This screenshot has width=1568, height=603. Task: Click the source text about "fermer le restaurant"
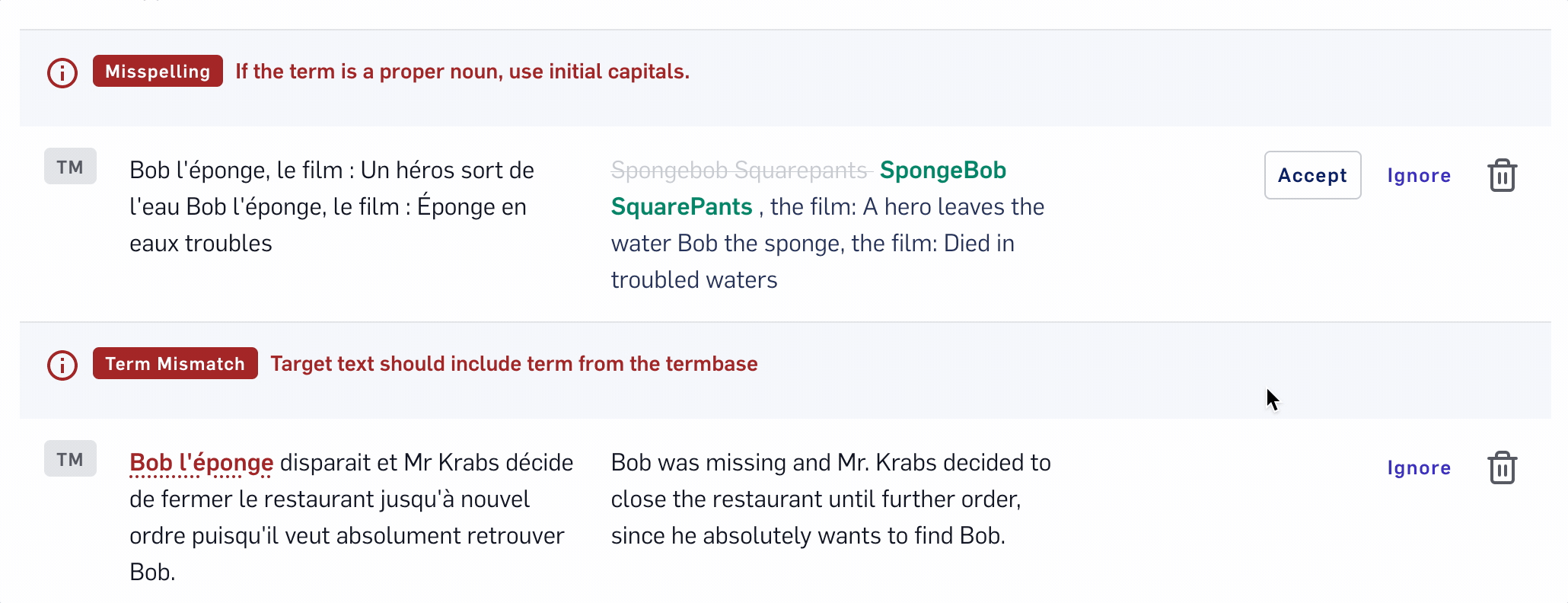click(329, 499)
